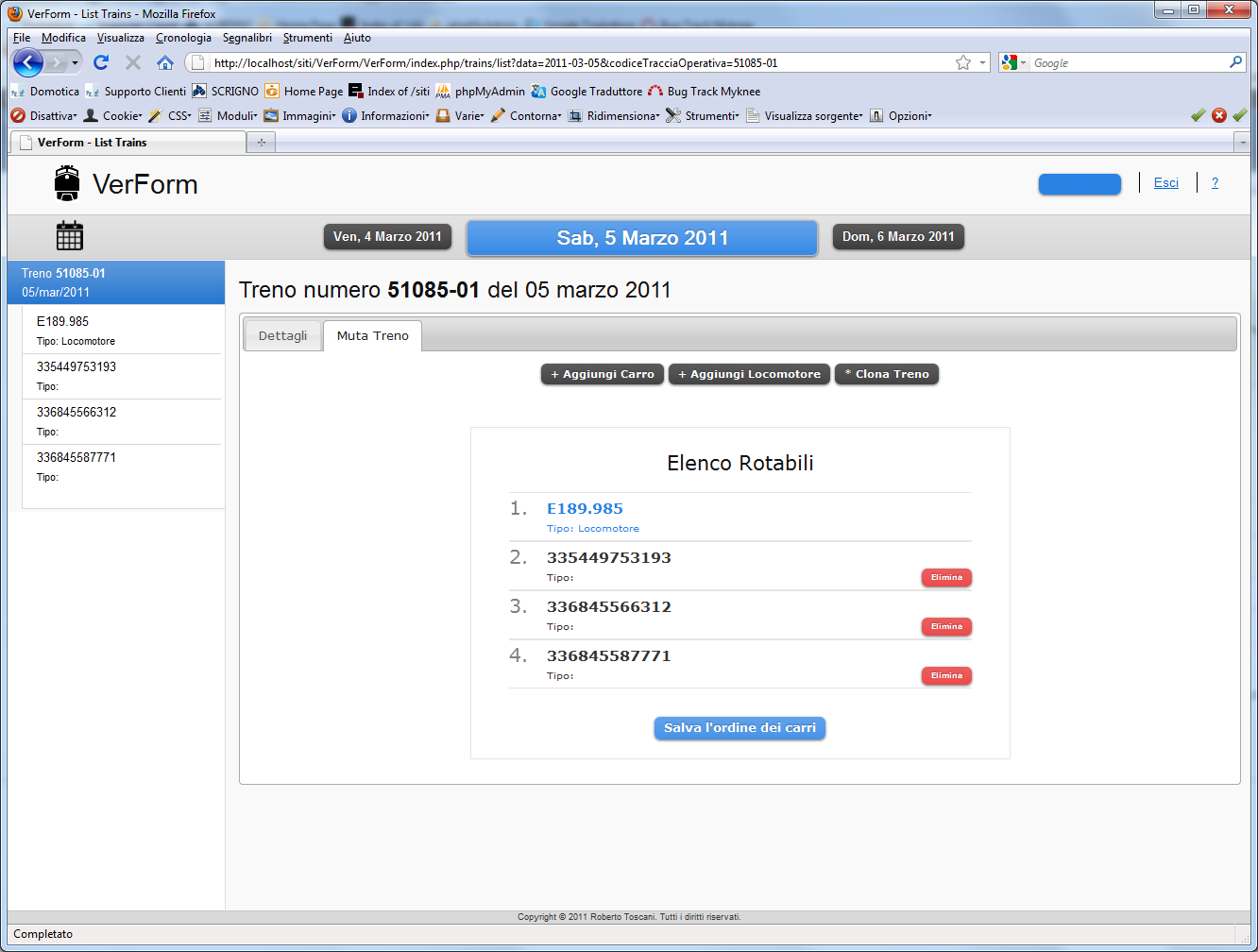Open the phpMyAdmin bookmark
Viewport: 1258px width, 952px height.
point(480,92)
